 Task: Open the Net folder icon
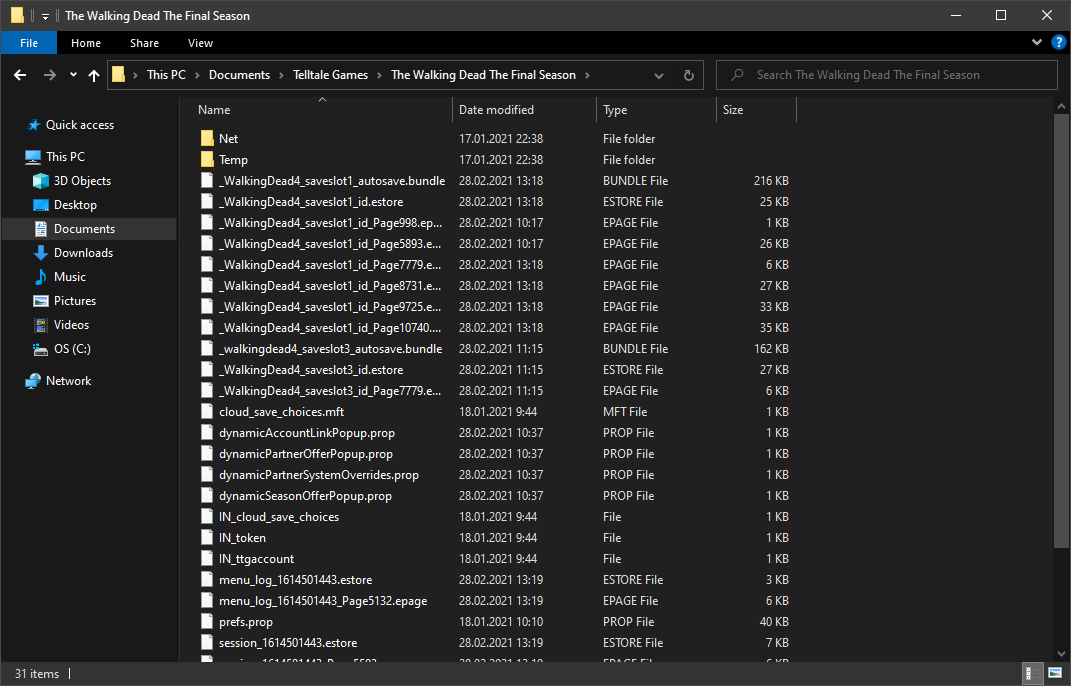[x=207, y=139]
